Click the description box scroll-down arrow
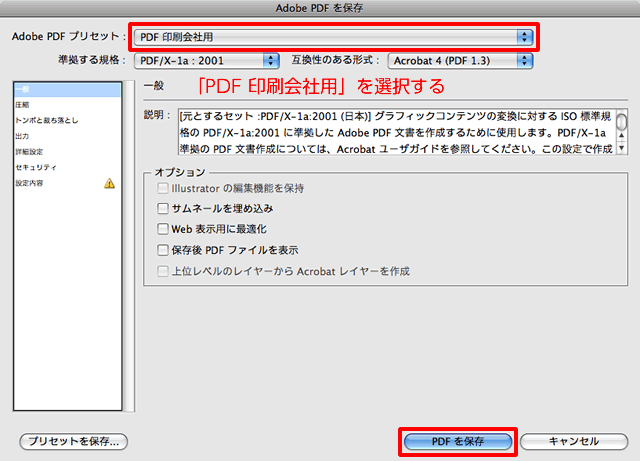640x461 pixels. (x=622, y=148)
